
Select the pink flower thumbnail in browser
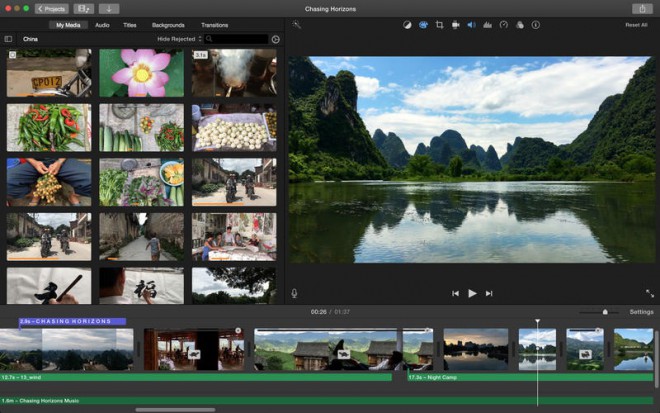[141, 73]
